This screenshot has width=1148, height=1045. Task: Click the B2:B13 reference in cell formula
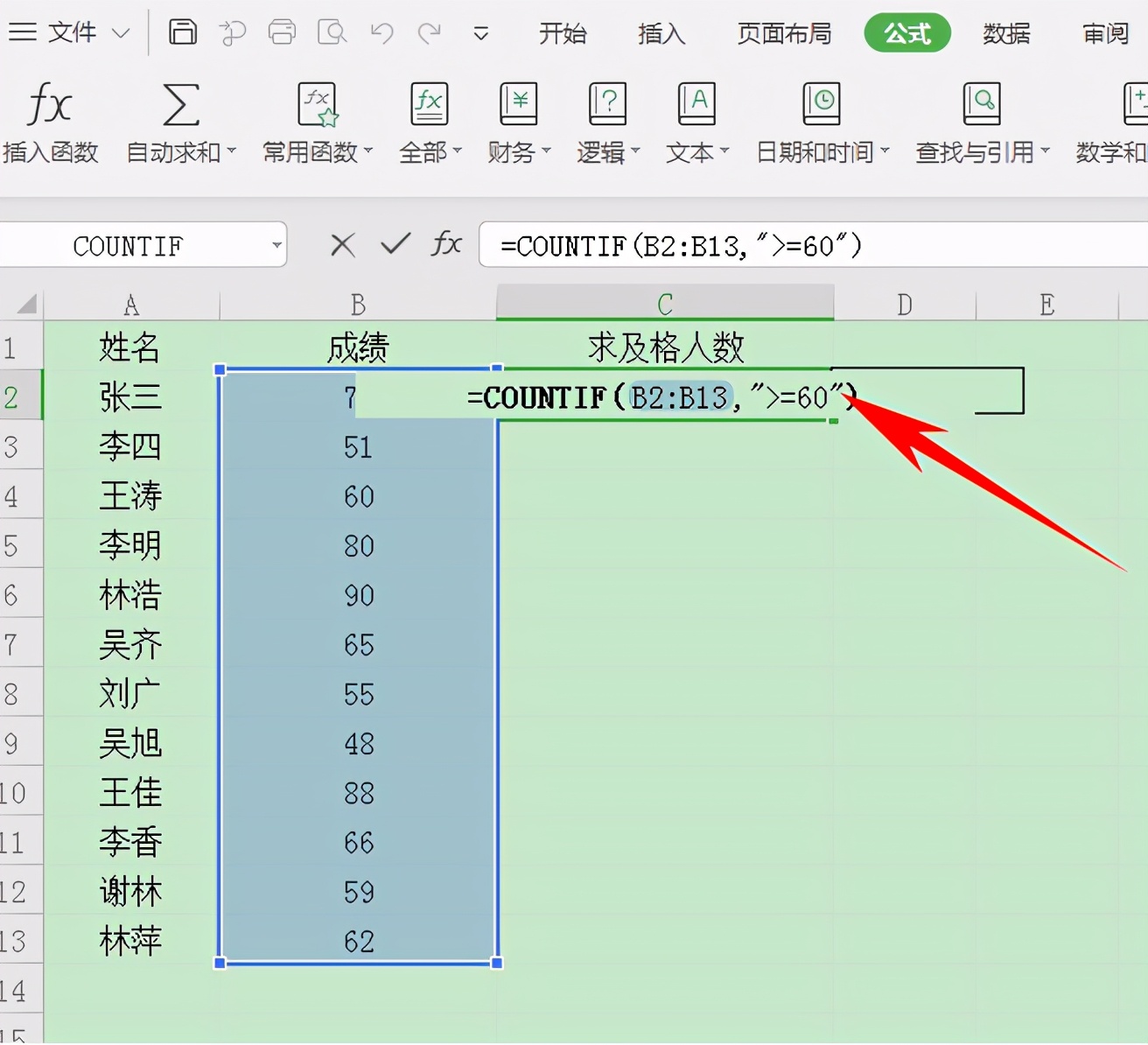point(680,398)
